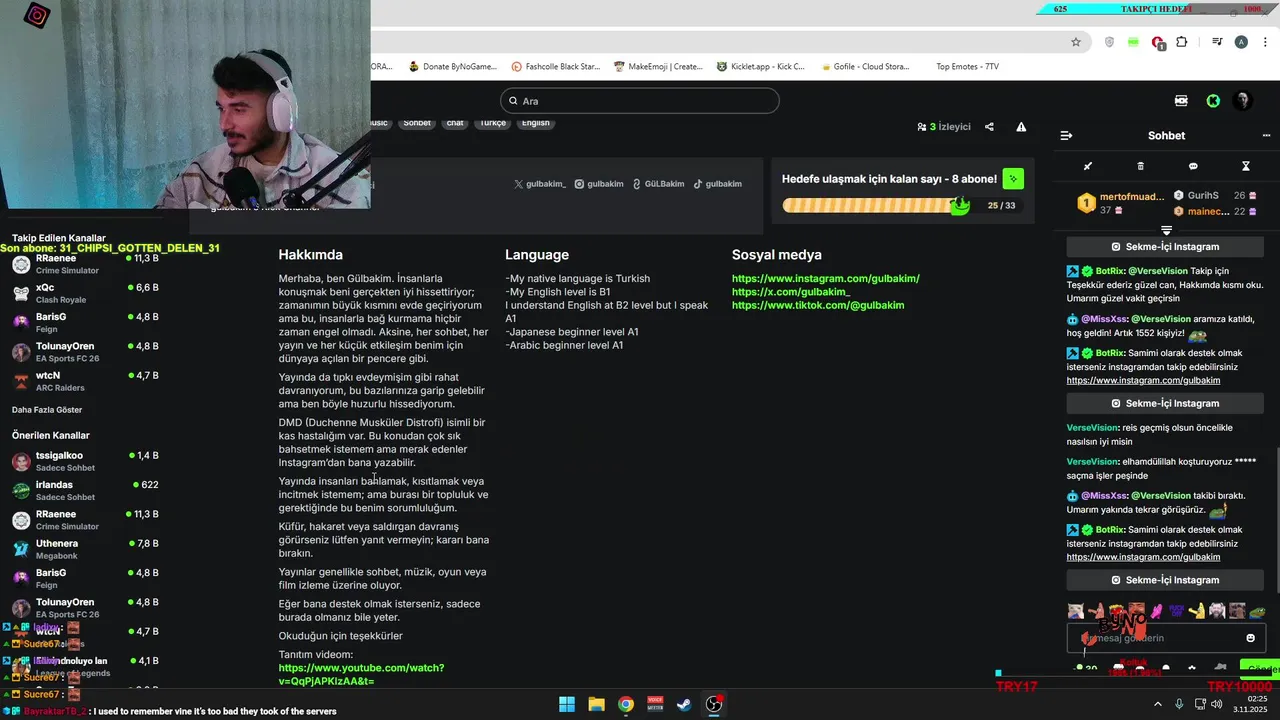Open the Fashcolle Black Star bookmark

(555, 67)
